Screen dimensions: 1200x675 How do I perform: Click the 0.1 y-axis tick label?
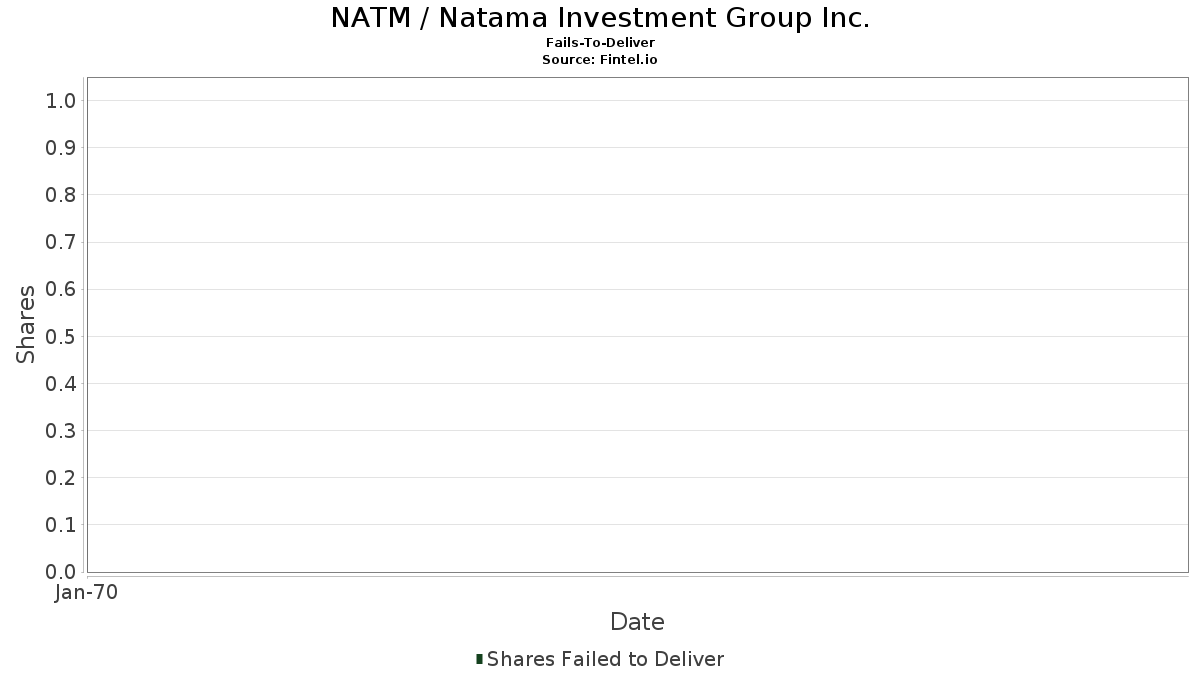[61, 525]
